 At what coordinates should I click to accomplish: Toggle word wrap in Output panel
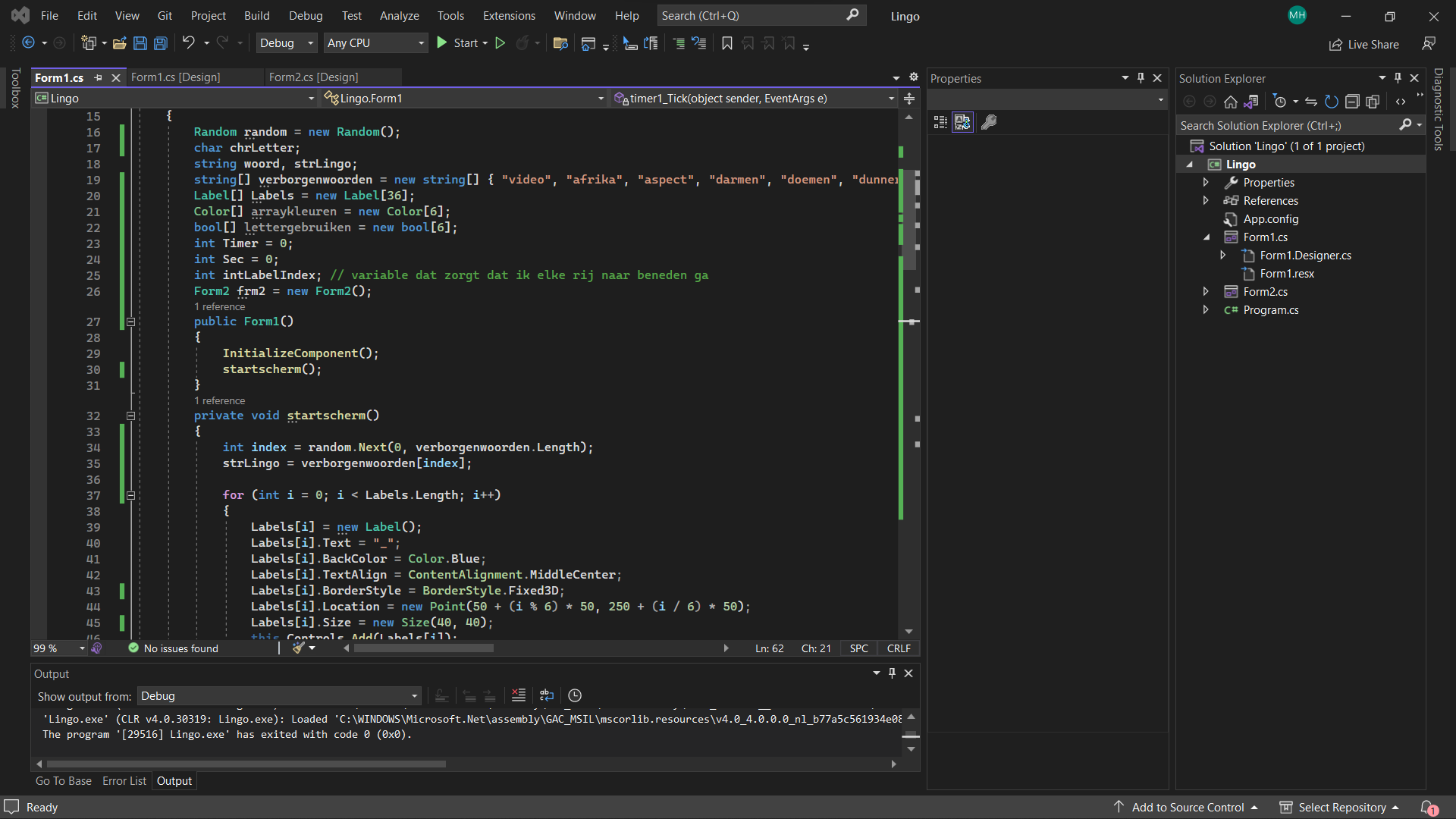(x=547, y=695)
